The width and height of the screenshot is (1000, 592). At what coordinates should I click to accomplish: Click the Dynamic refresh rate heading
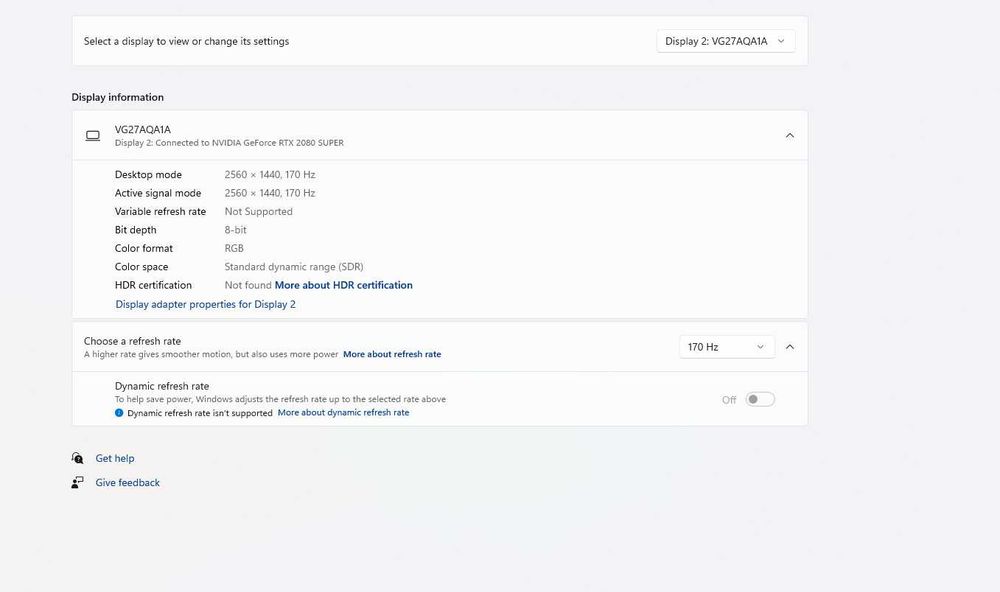tap(162, 386)
